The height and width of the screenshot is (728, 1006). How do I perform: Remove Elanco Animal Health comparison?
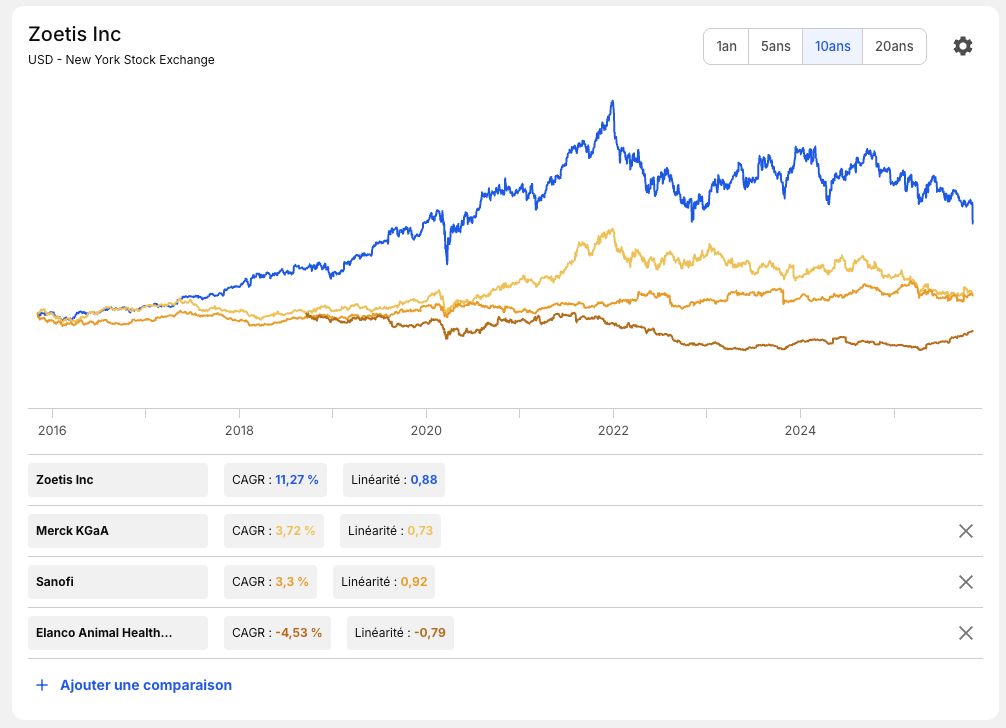click(966, 633)
